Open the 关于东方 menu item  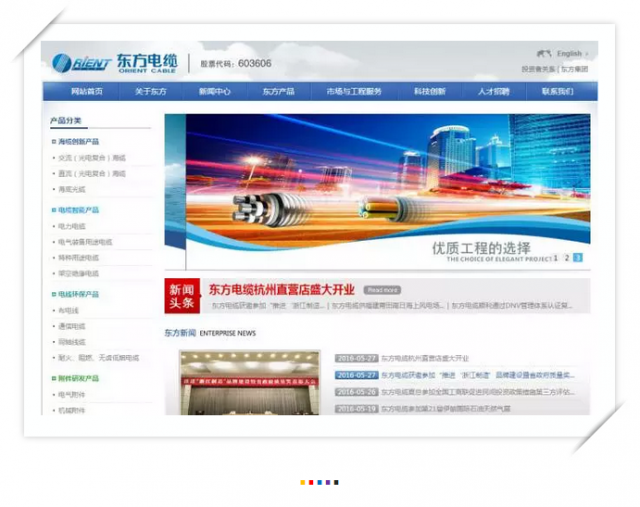coord(151,91)
